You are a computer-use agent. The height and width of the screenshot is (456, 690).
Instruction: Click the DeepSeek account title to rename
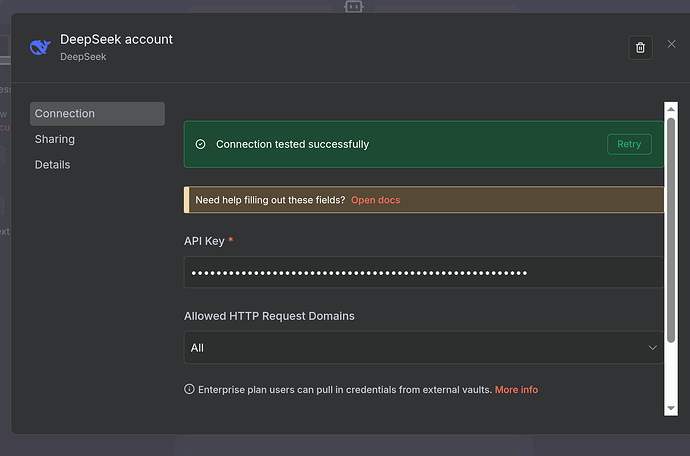click(x=116, y=39)
